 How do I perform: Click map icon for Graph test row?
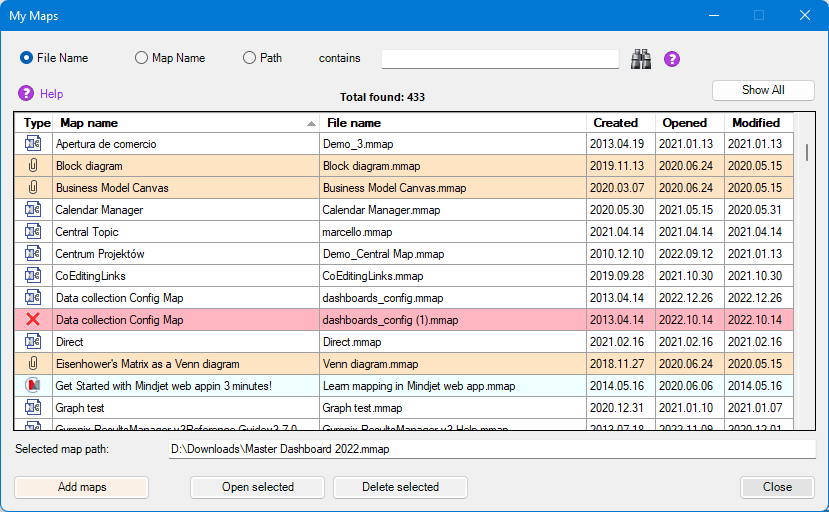33,407
